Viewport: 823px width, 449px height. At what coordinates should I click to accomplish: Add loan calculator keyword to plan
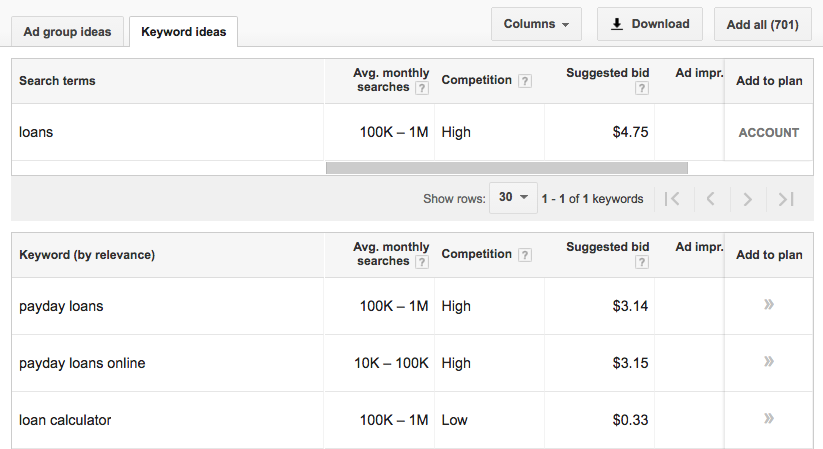pyautogui.click(x=768, y=419)
